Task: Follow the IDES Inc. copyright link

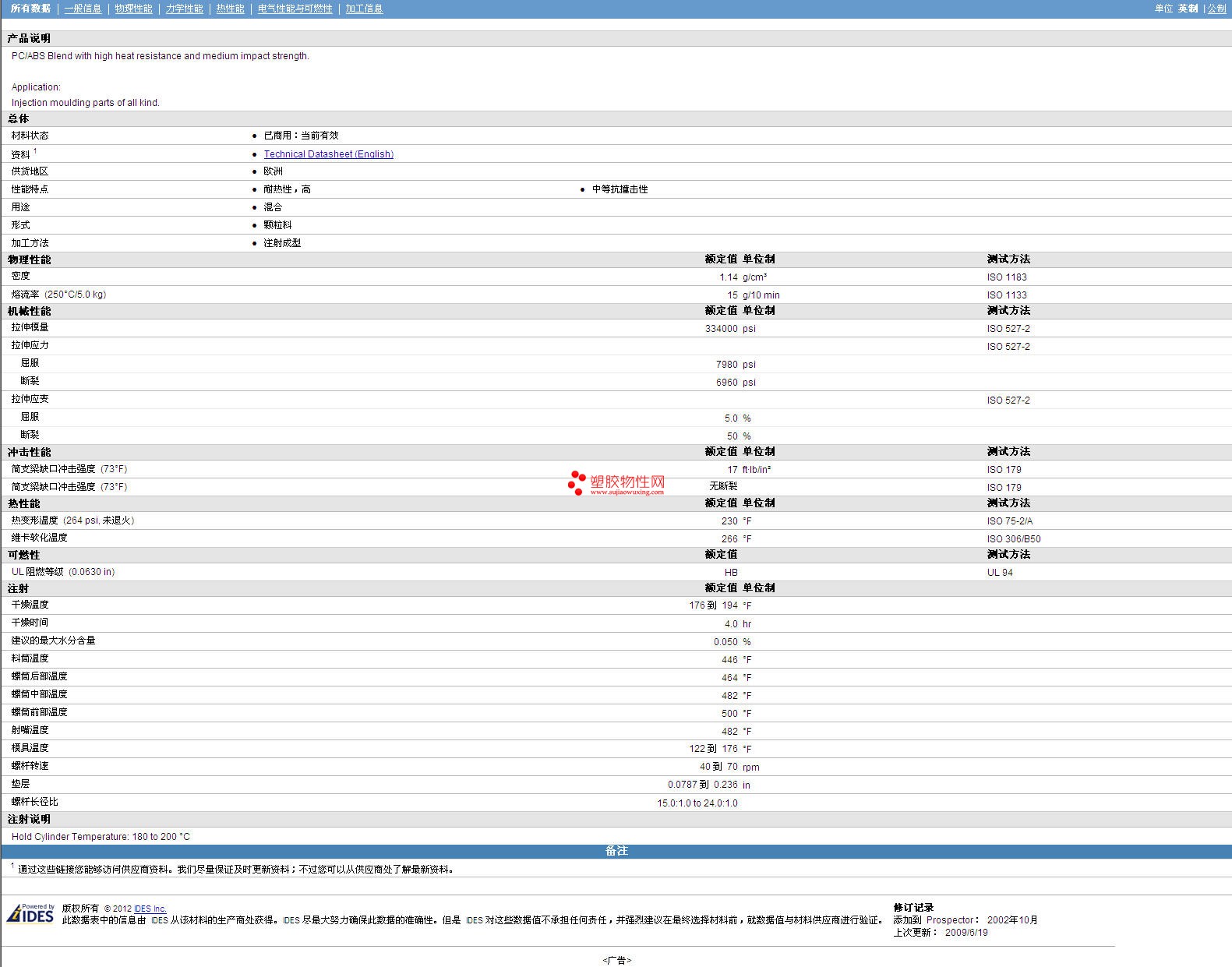Action: [150, 909]
